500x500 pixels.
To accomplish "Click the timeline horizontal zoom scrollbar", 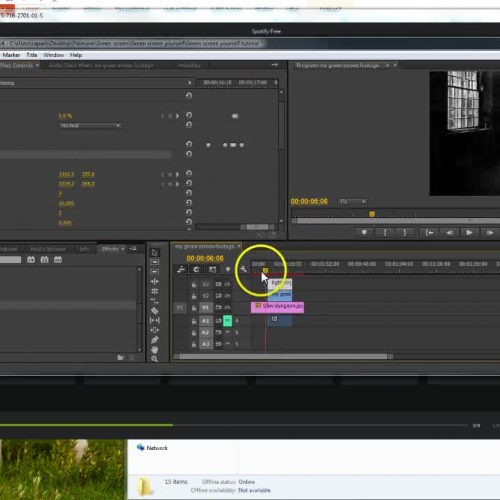I will tap(284, 356).
